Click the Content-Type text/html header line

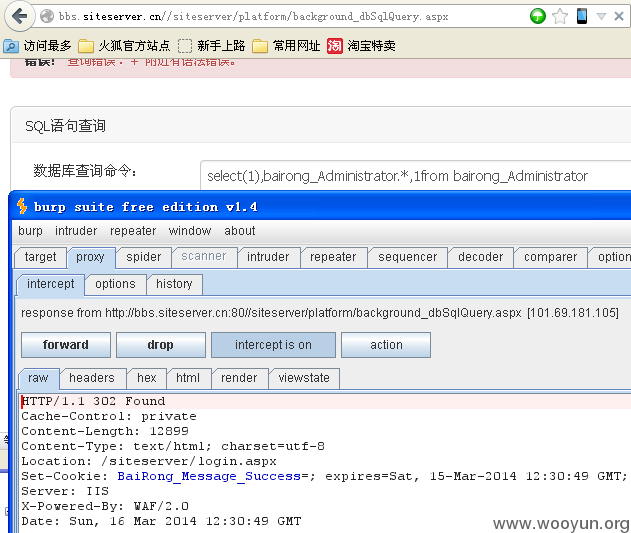point(173,446)
